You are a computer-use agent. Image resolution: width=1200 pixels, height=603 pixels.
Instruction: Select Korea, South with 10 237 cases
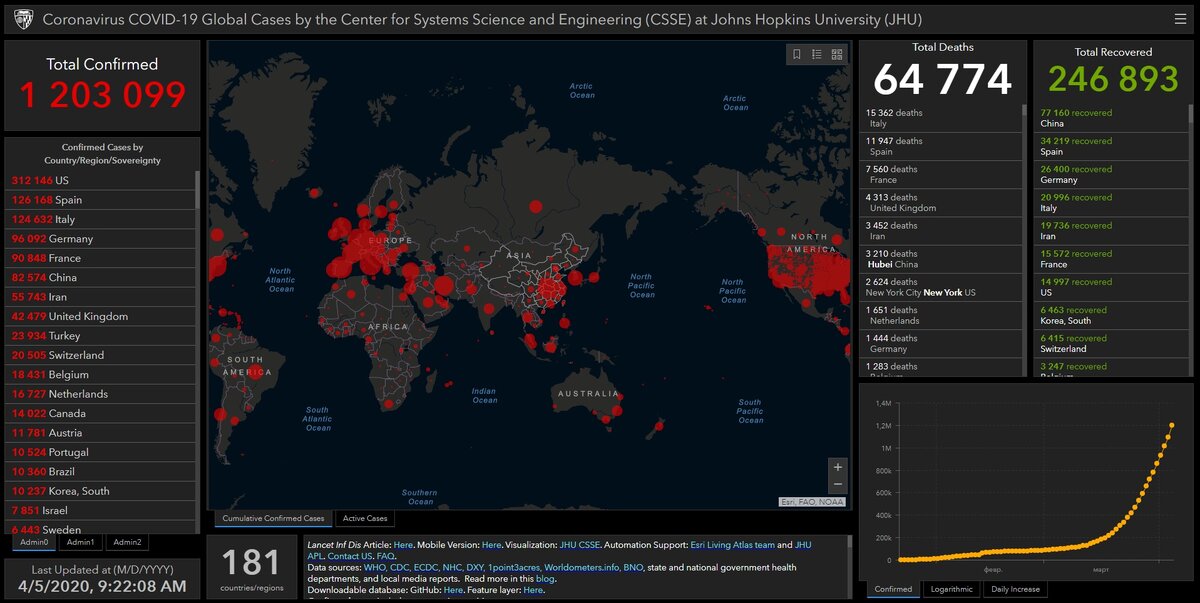(100, 491)
